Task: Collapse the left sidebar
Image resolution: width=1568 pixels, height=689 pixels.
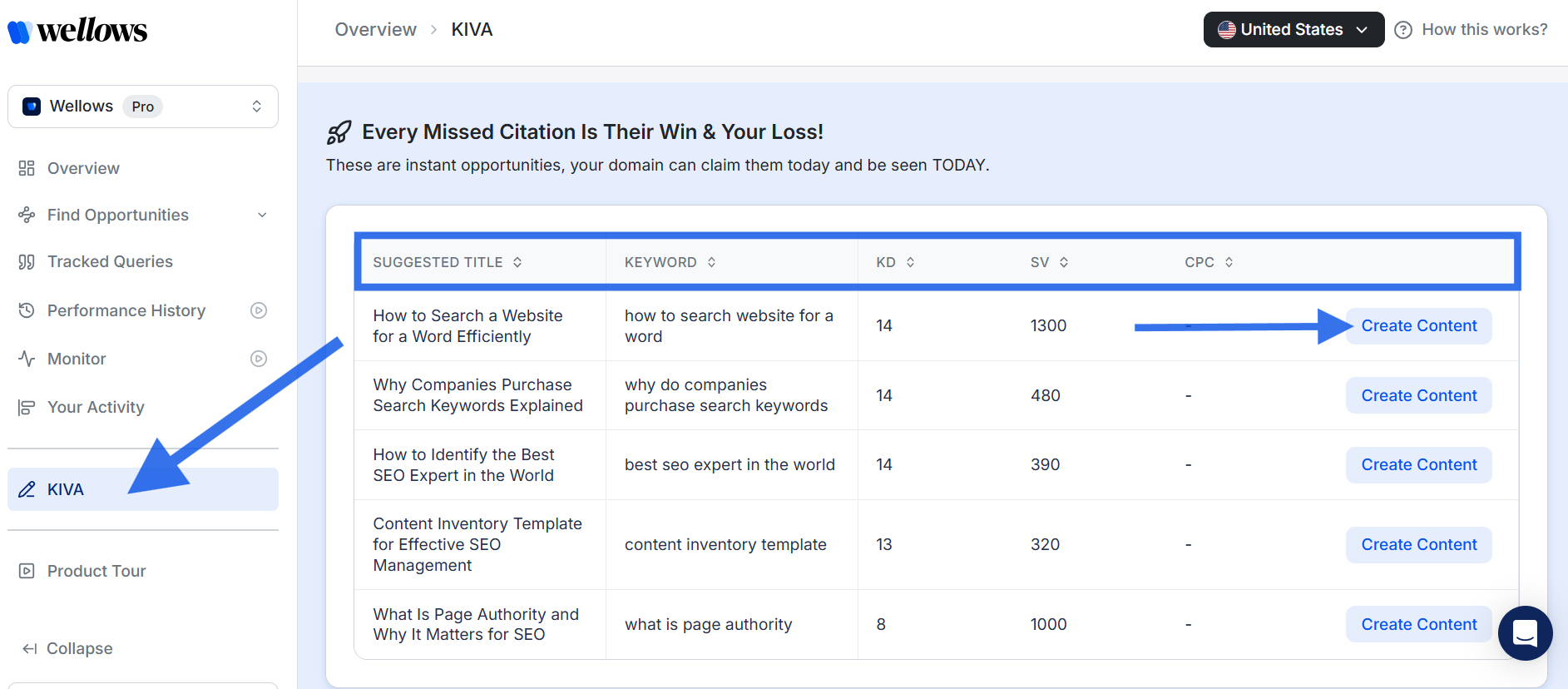Action: [x=68, y=648]
